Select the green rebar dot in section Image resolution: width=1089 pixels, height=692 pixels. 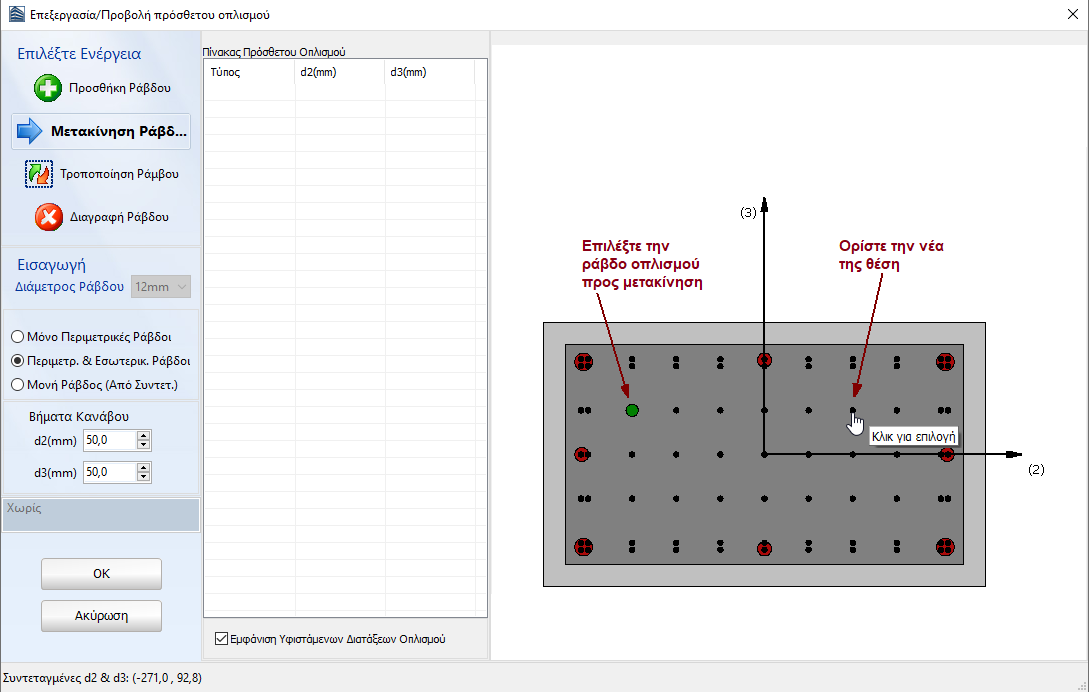coord(632,410)
